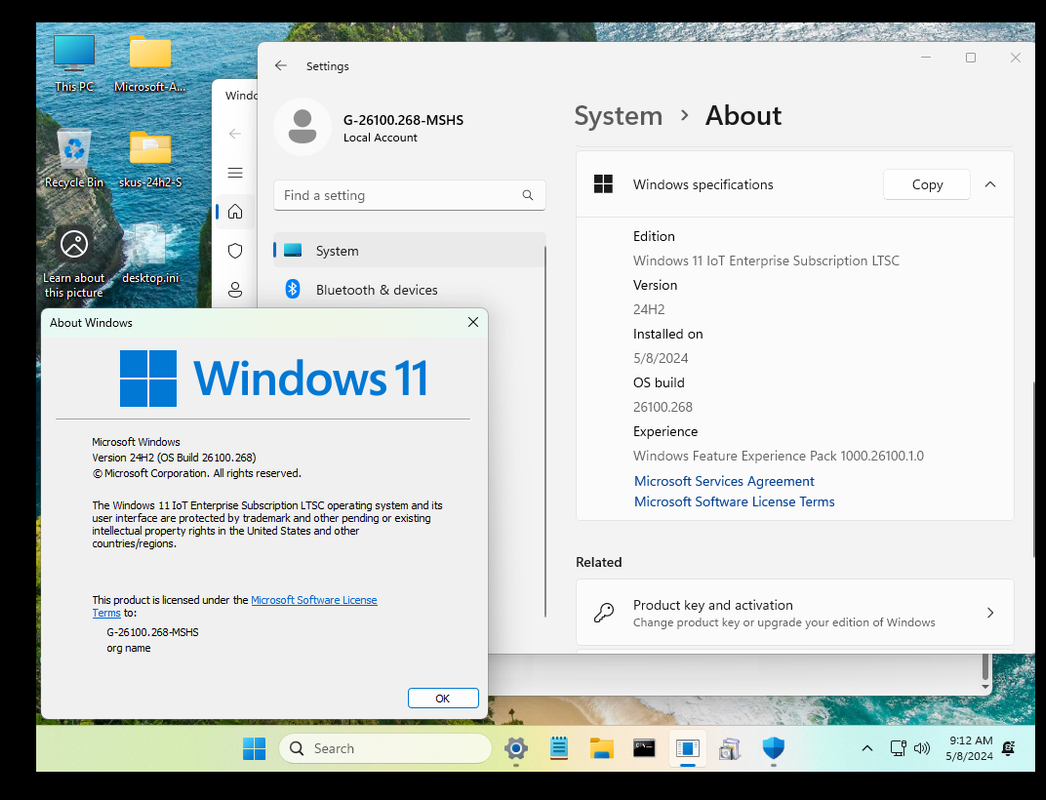Click the edition text Windows 11 IoT Enterprise
The height and width of the screenshot is (800, 1046).
(766, 260)
